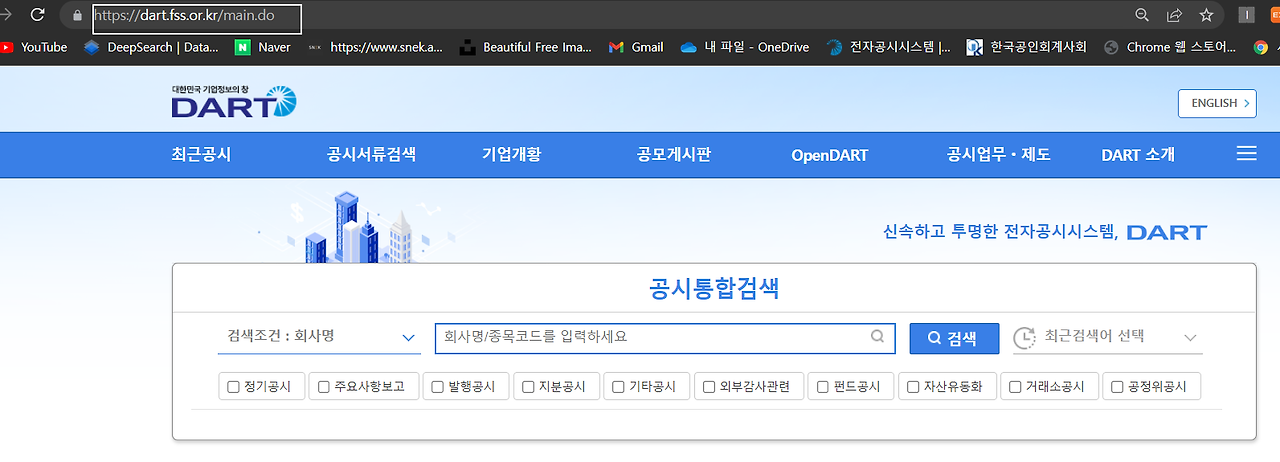Click the DART logo

(234, 102)
